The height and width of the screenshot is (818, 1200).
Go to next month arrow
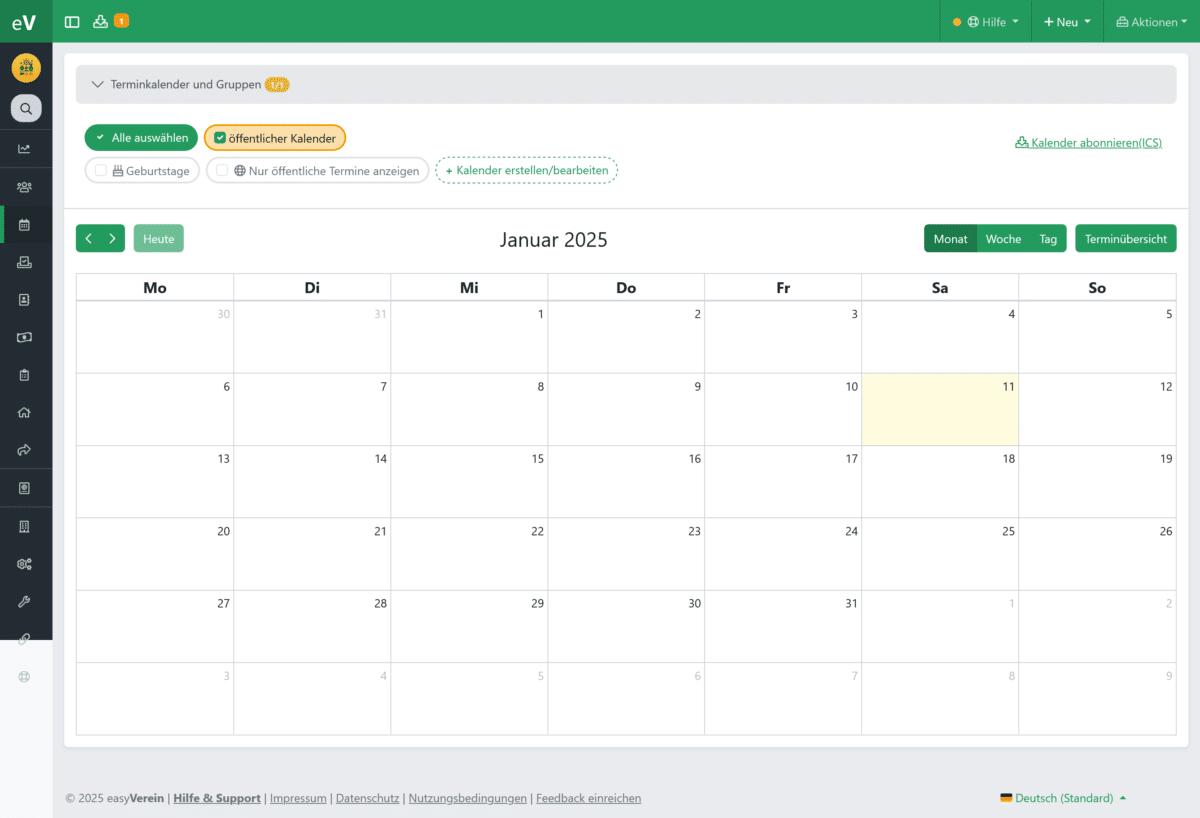point(113,238)
